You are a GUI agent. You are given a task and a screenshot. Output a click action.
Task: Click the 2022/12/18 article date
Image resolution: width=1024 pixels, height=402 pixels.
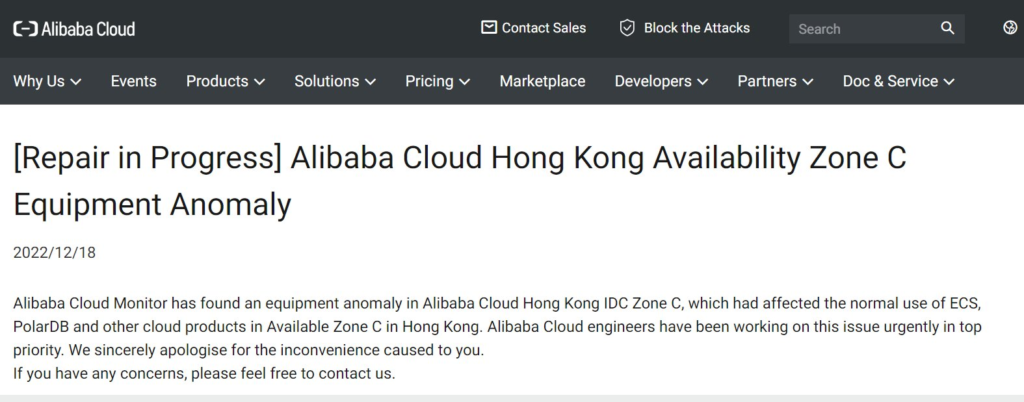[54, 253]
